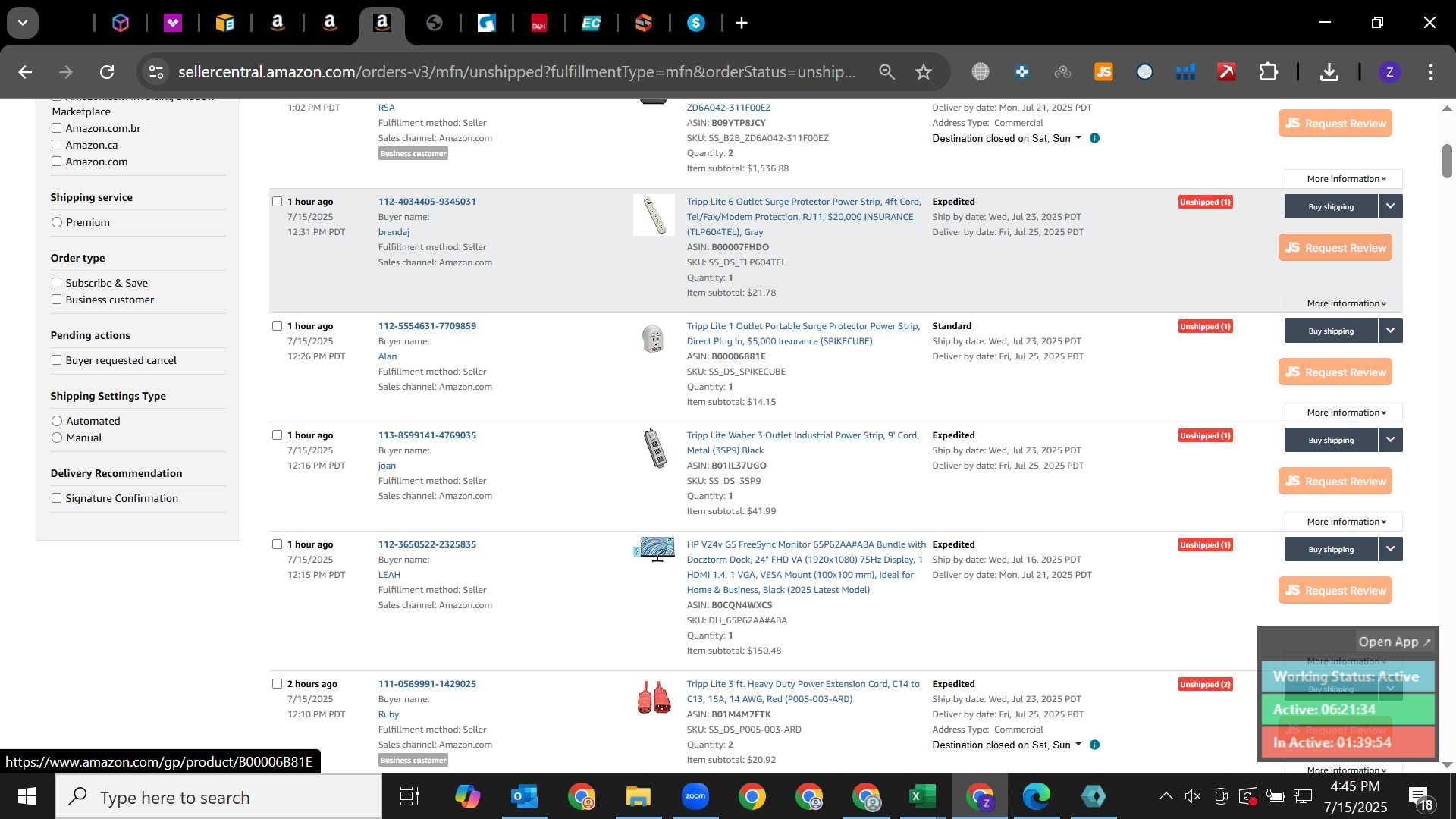Viewport: 1456px width, 819px height.
Task: Open the orange JS extension icon
Action: tap(1103, 72)
